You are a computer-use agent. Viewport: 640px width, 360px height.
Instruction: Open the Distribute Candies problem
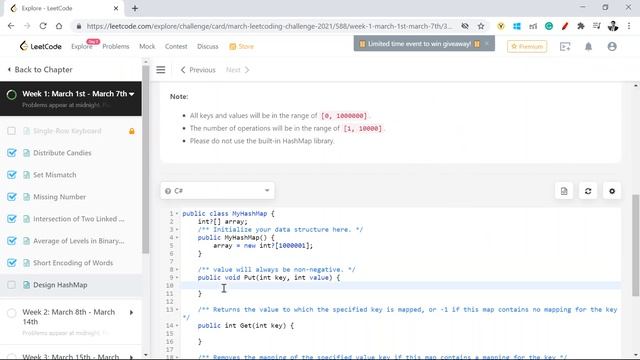62,153
